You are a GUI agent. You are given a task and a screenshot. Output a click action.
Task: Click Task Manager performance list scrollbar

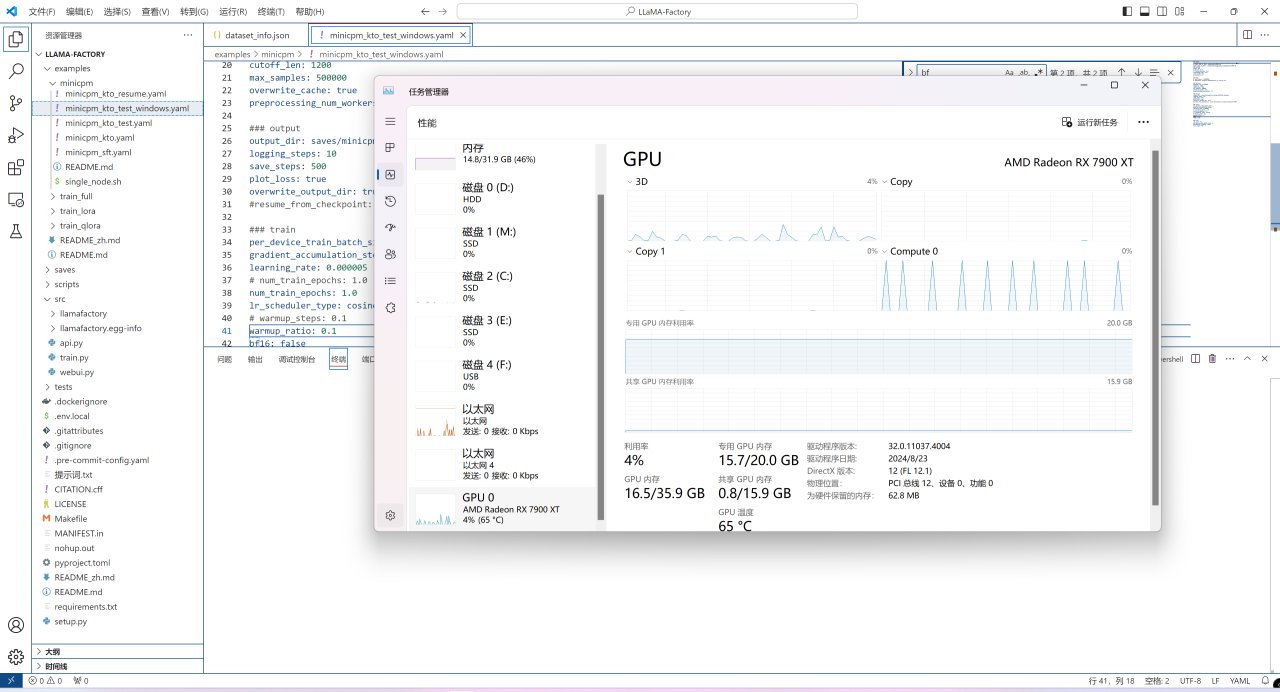[x=601, y=356]
